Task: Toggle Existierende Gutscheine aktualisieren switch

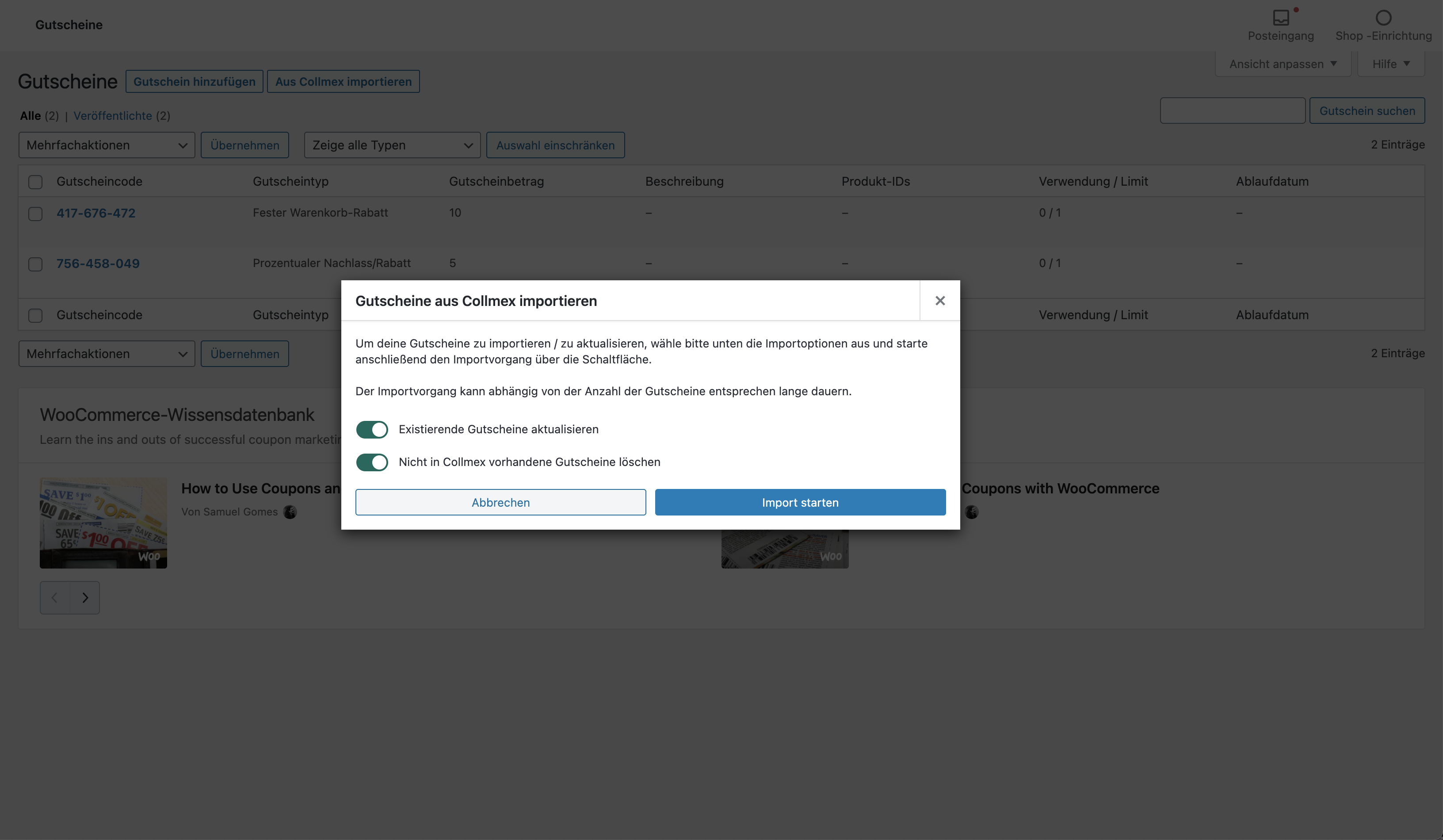Action: (372, 429)
